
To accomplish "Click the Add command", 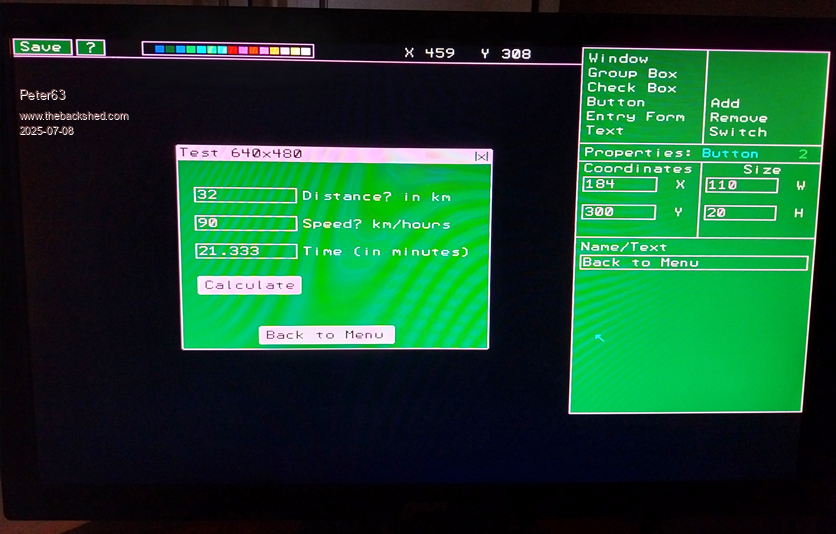I will tap(725, 103).
